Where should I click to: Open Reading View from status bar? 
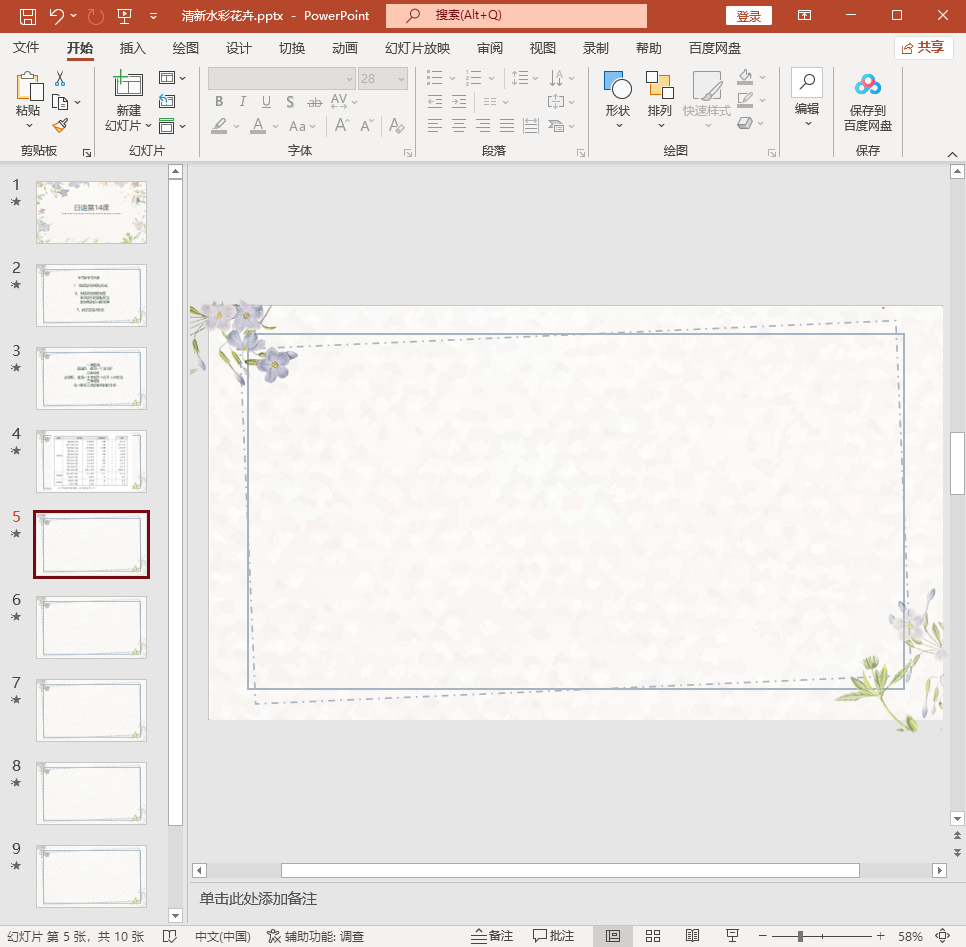[692, 936]
